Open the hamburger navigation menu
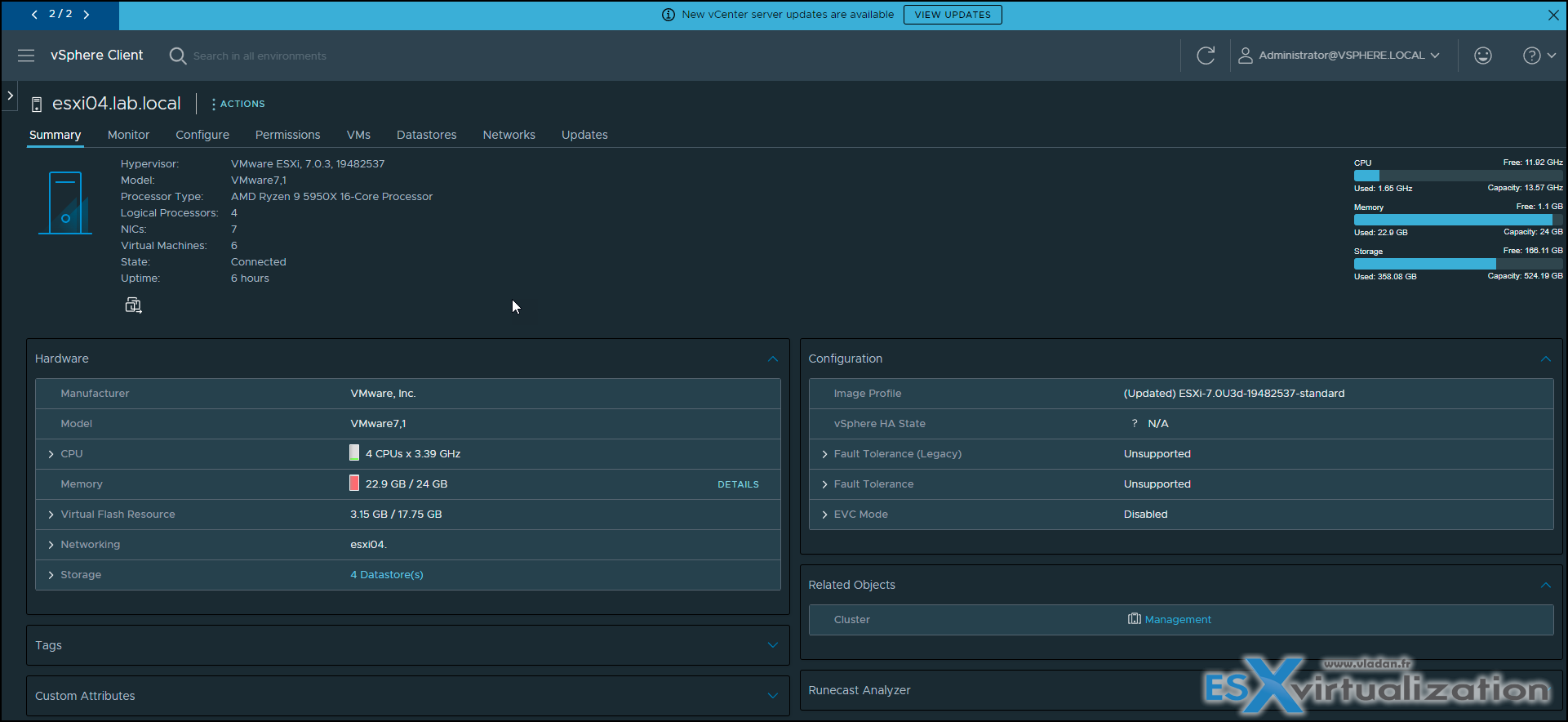 click(26, 56)
